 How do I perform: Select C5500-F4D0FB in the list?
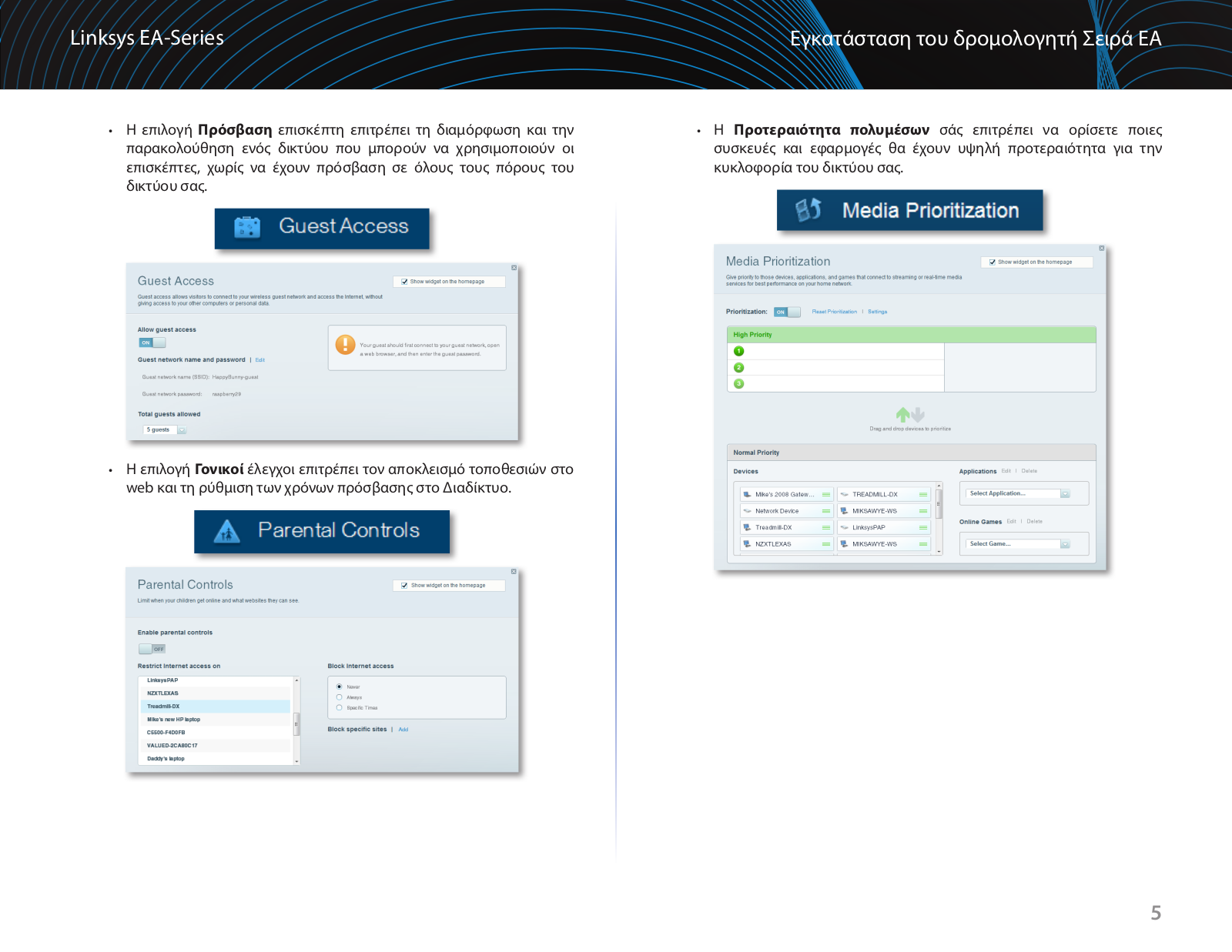[216, 733]
